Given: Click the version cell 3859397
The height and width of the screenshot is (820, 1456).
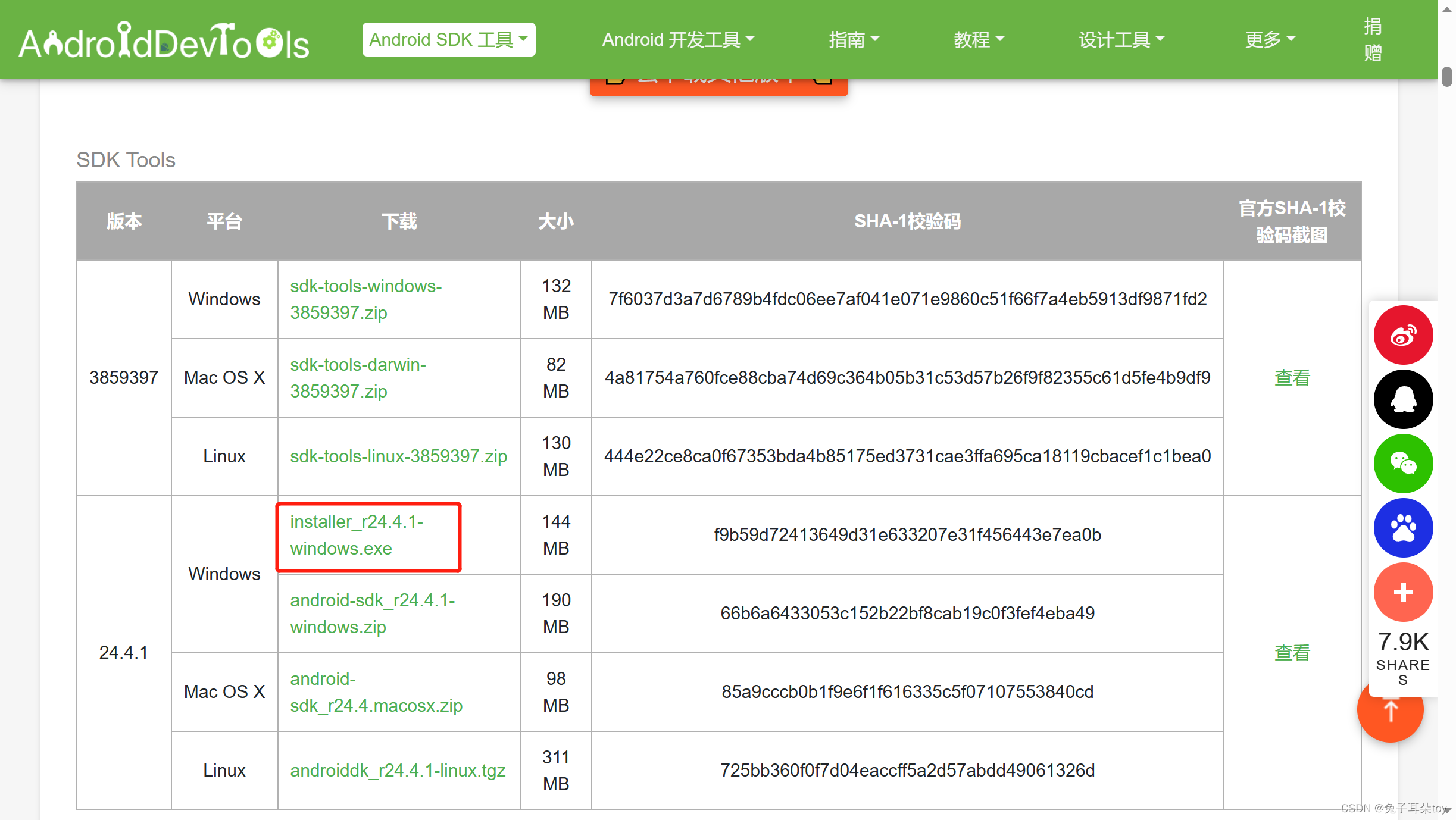Looking at the screenshot, I should (x=124, y=378).
